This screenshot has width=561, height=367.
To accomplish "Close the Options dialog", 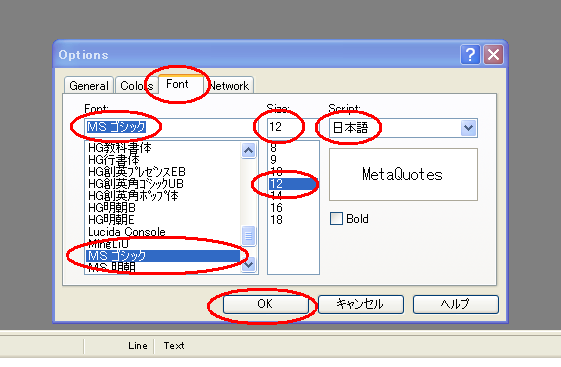I will pos(493,55).
